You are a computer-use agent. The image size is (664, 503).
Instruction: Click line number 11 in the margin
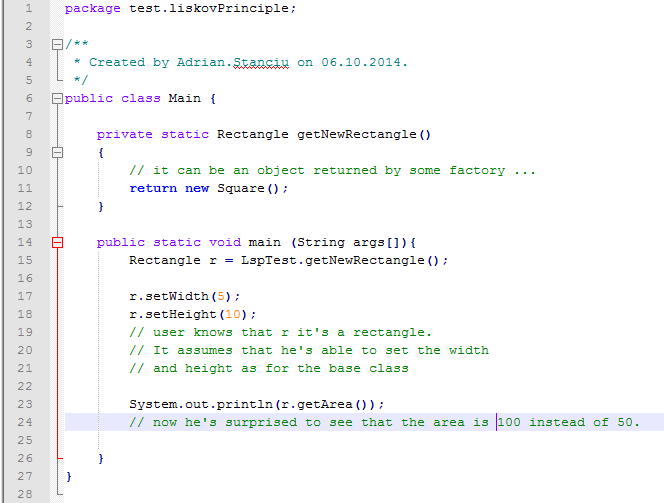(x=25, y=188)
